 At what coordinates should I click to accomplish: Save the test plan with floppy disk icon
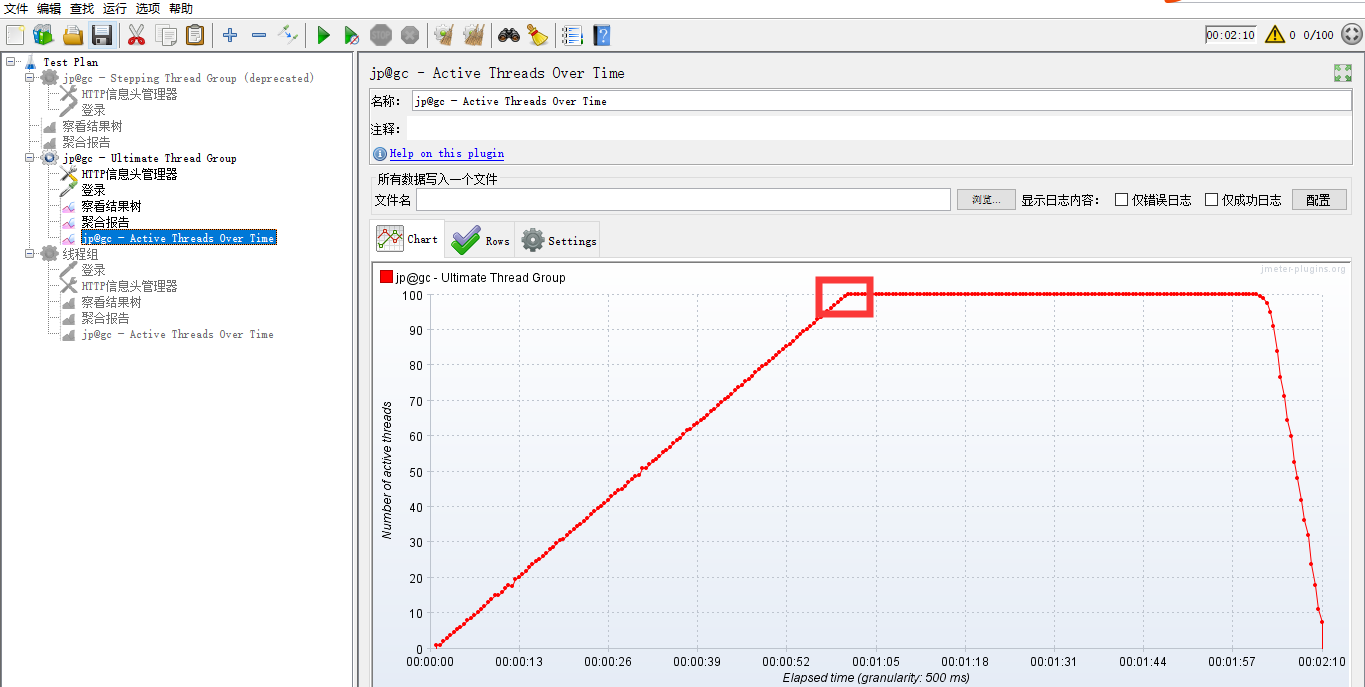(x=101, y=35)
